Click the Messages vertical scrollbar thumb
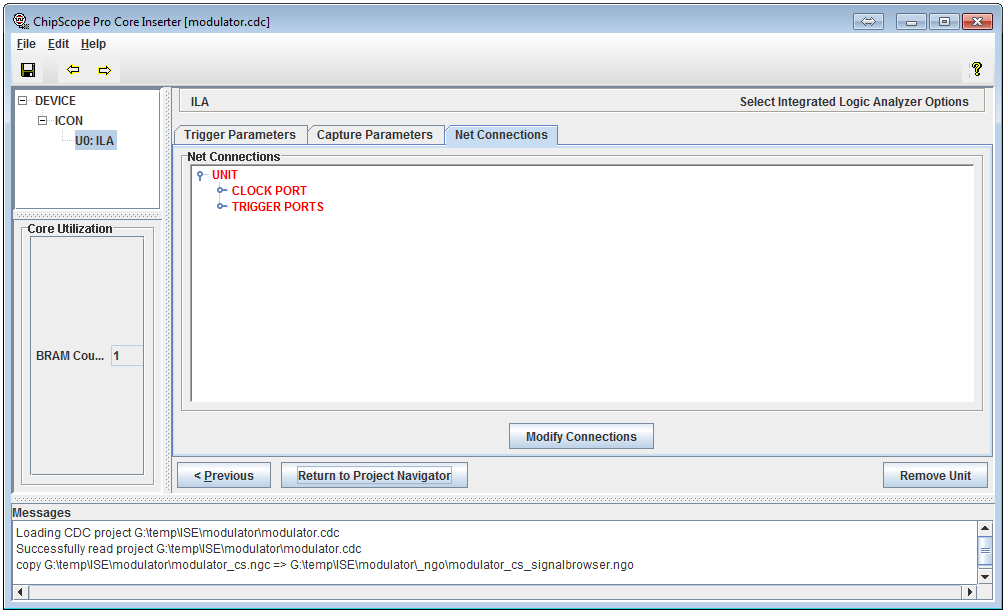 click(x=985, y=550)
